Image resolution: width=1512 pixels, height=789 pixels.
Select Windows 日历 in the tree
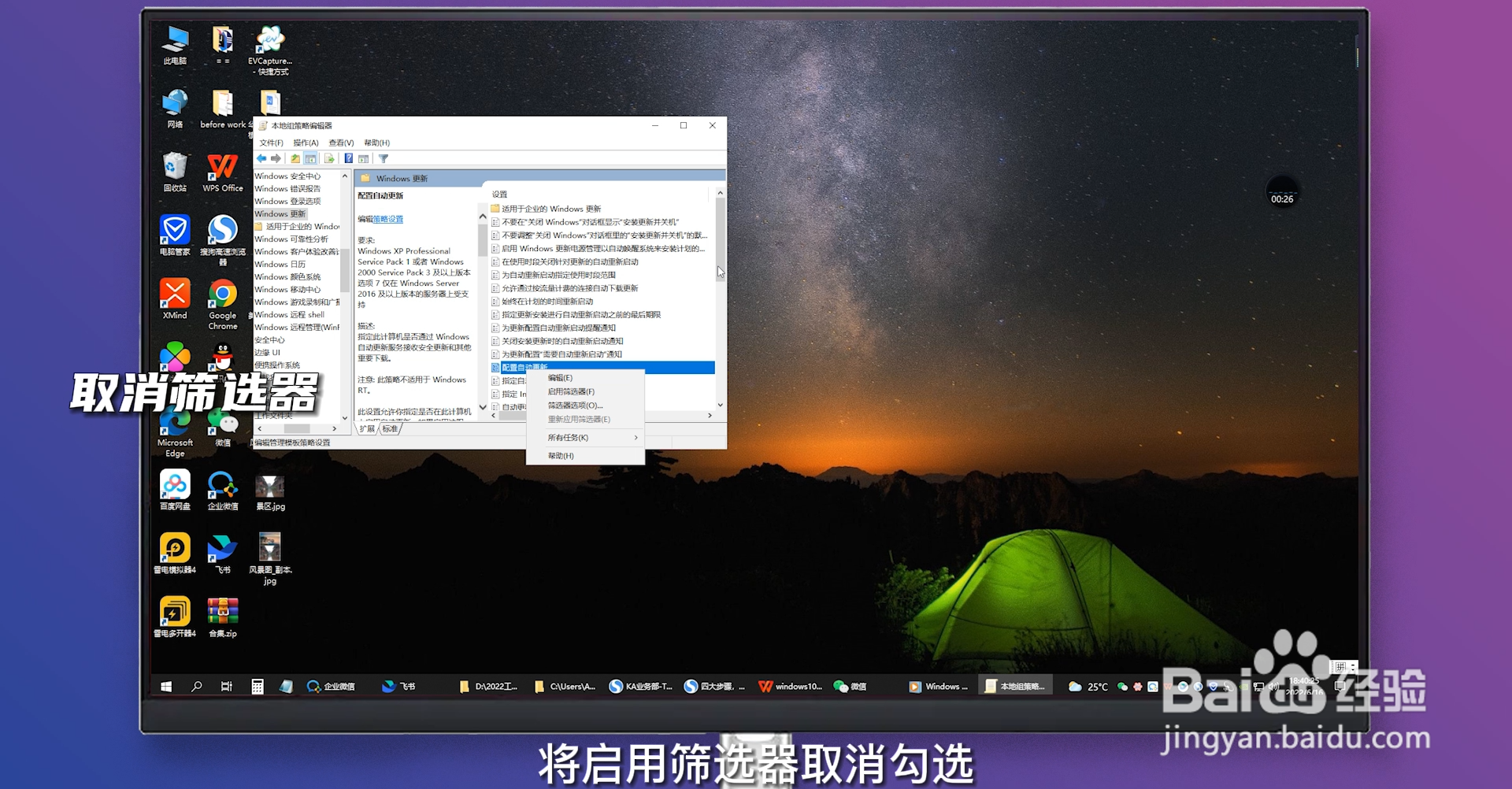(x=280, y=265)
